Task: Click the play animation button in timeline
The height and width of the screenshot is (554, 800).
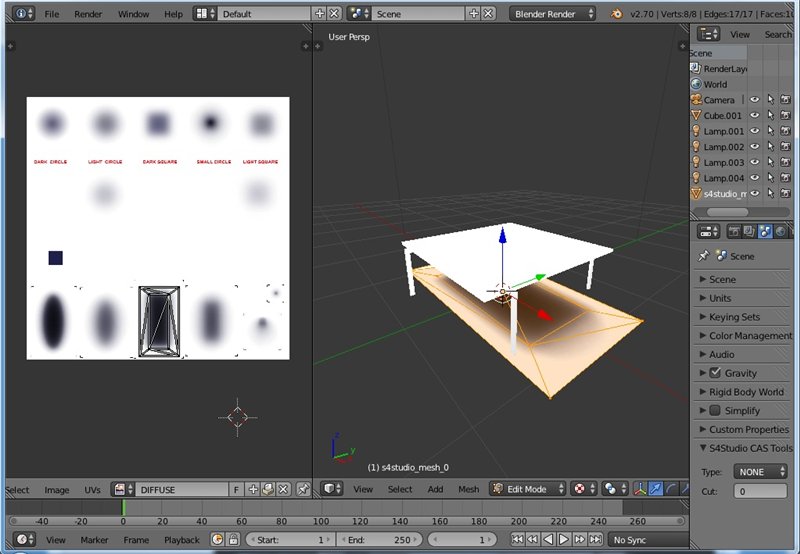Action: [x=563, y=540]
